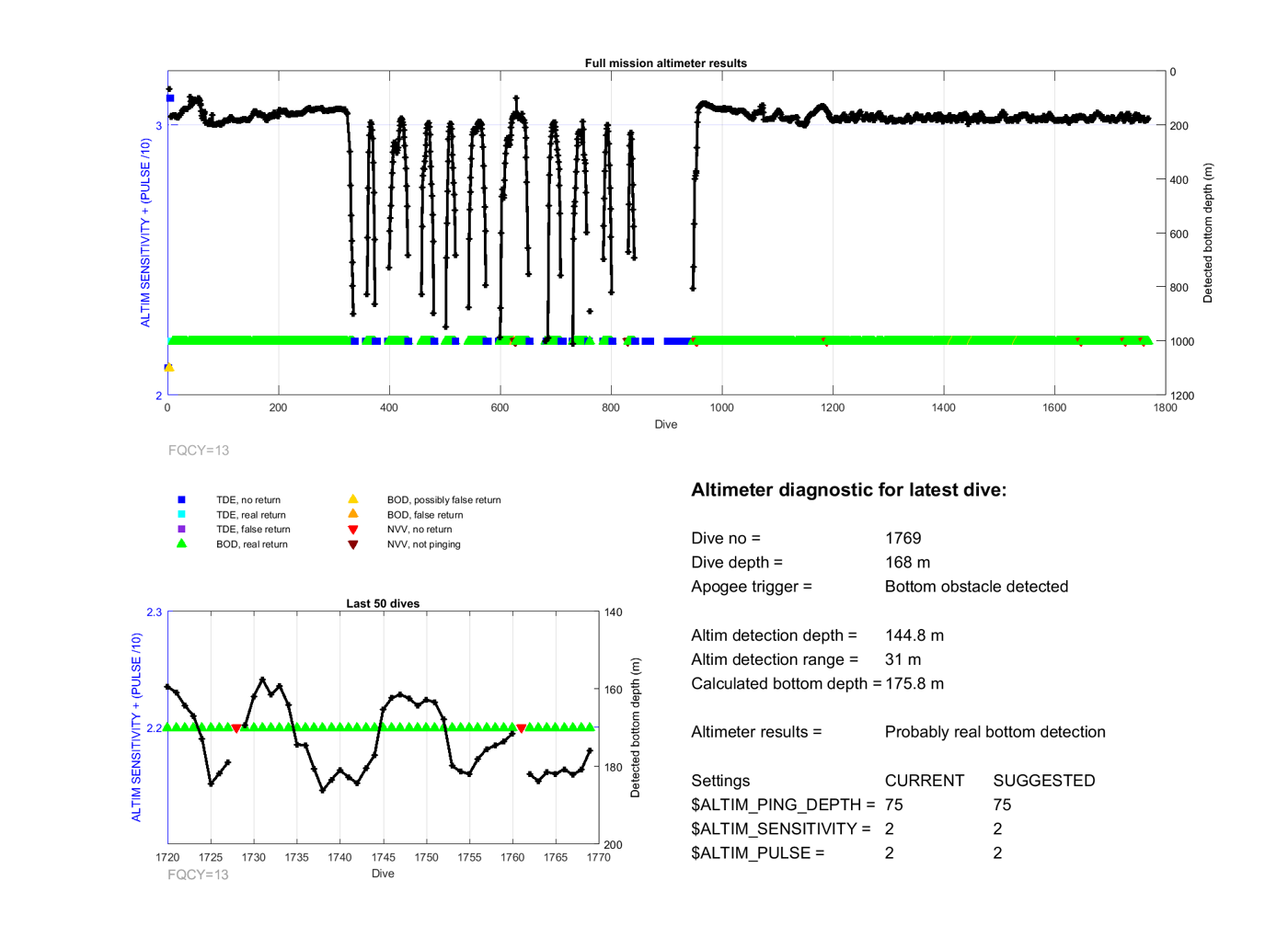The image size is (1288, 949).
Task: Click the 'CURRENT' settings column header
Action: [x=924, y=781]
